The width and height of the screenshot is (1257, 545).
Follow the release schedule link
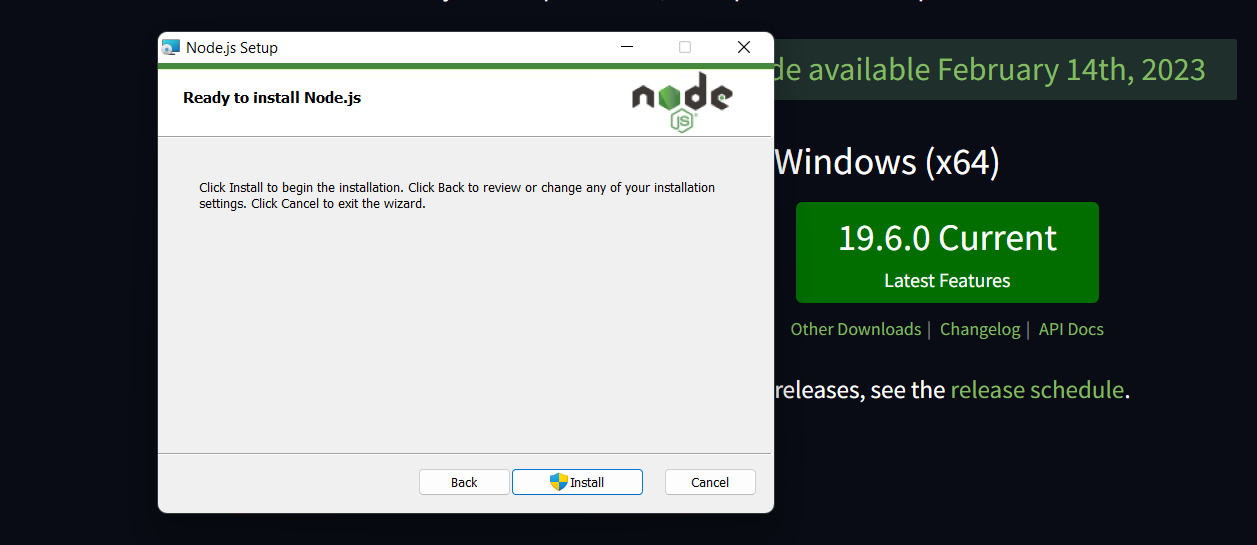(x=1037, y=389)
